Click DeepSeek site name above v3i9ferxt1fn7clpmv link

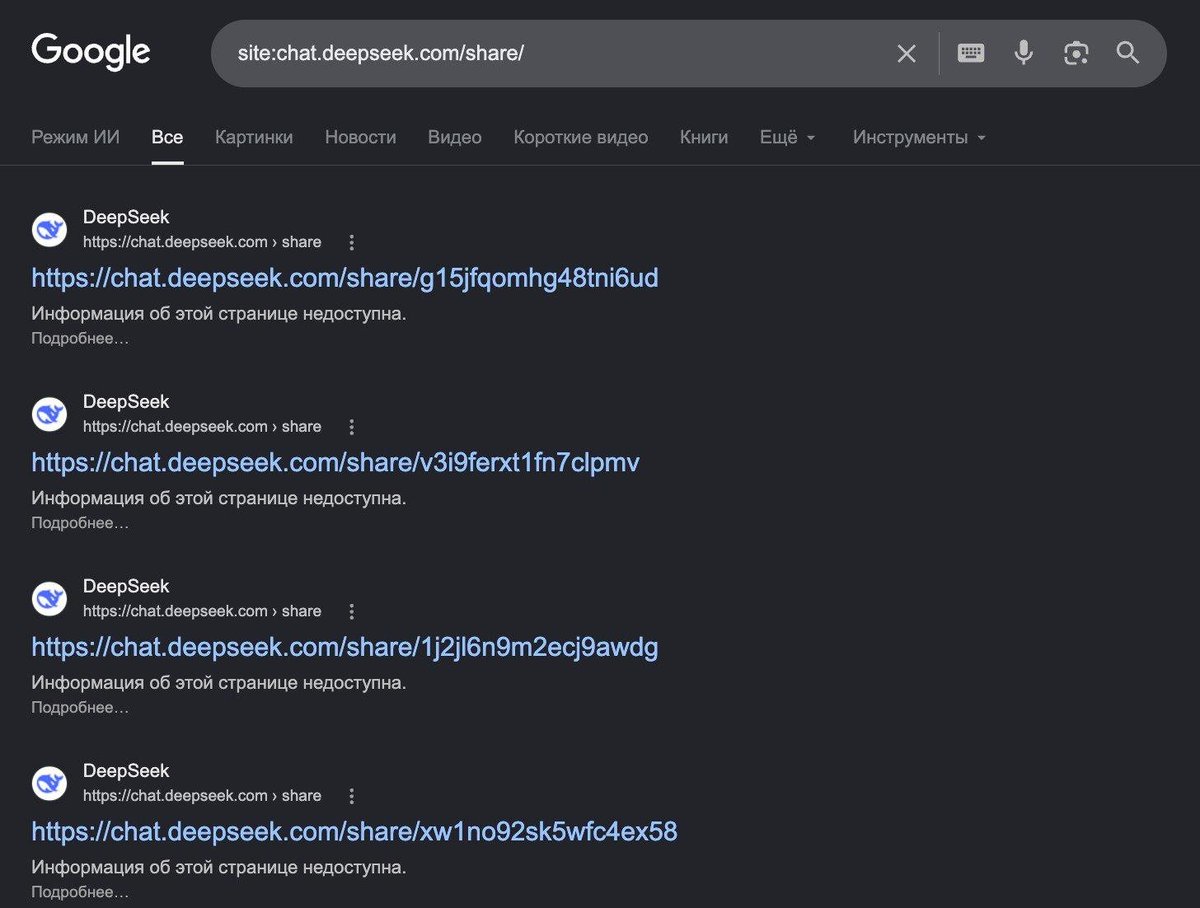click(126, 401)
